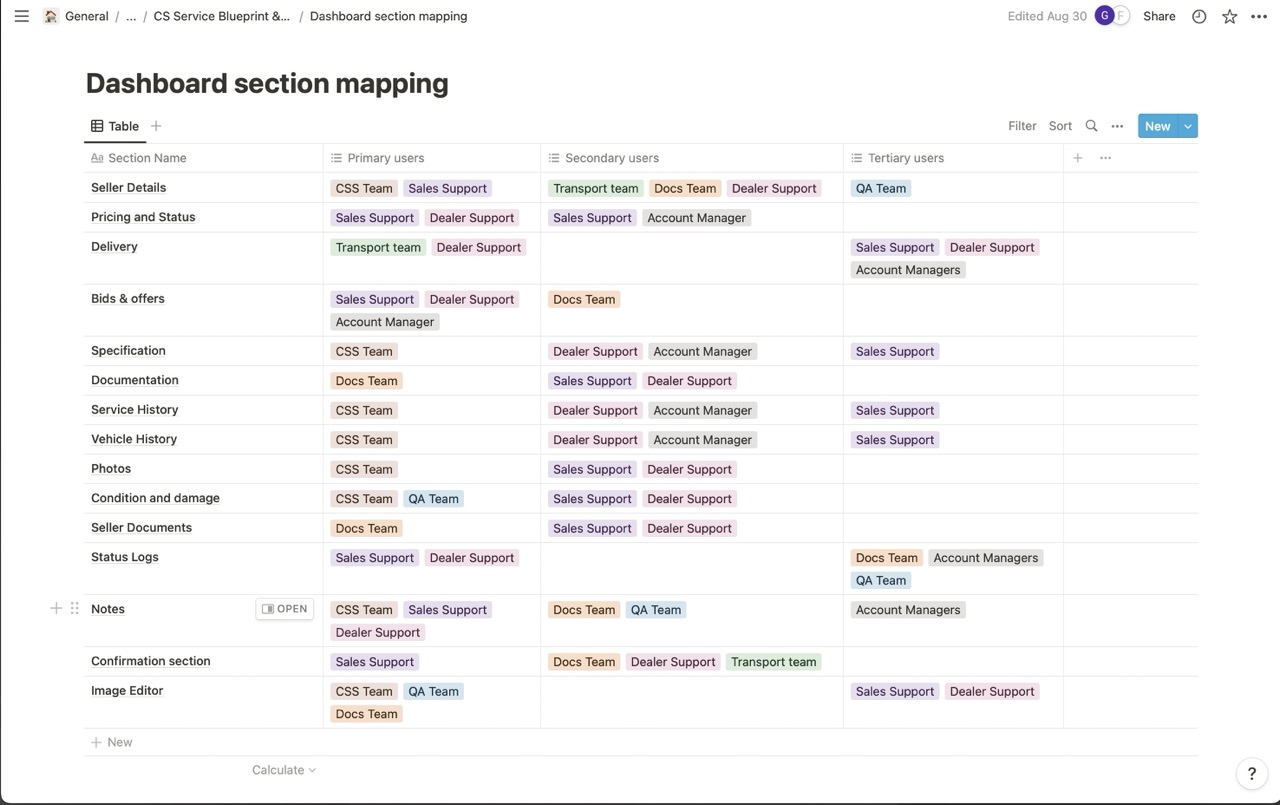Click the Image Editor row name
Viewport: 1280px width, 805px height.
pyautogui.click(x=127, y=690)
